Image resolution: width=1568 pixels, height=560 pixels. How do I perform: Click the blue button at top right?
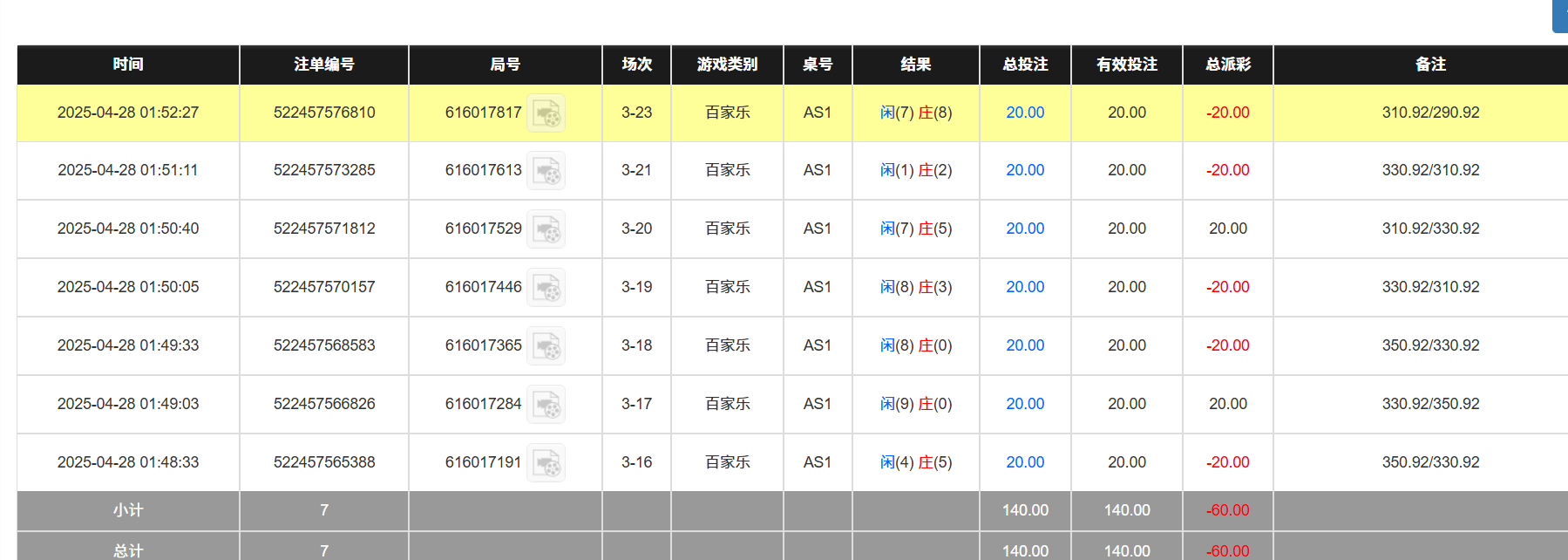point(1560,16)
